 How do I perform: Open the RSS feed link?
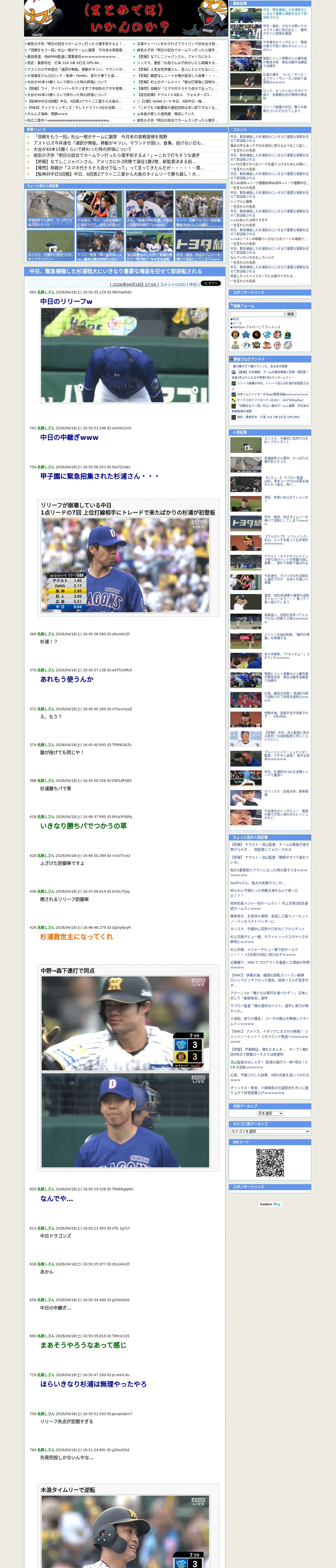(x=235, y=319)
